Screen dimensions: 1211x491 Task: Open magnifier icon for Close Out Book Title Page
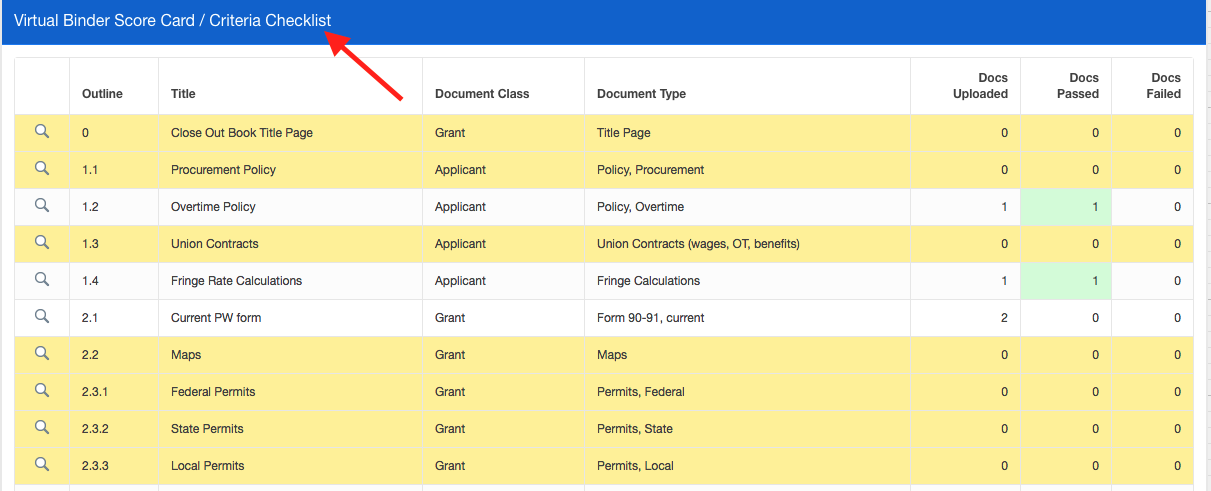point(42,131)
